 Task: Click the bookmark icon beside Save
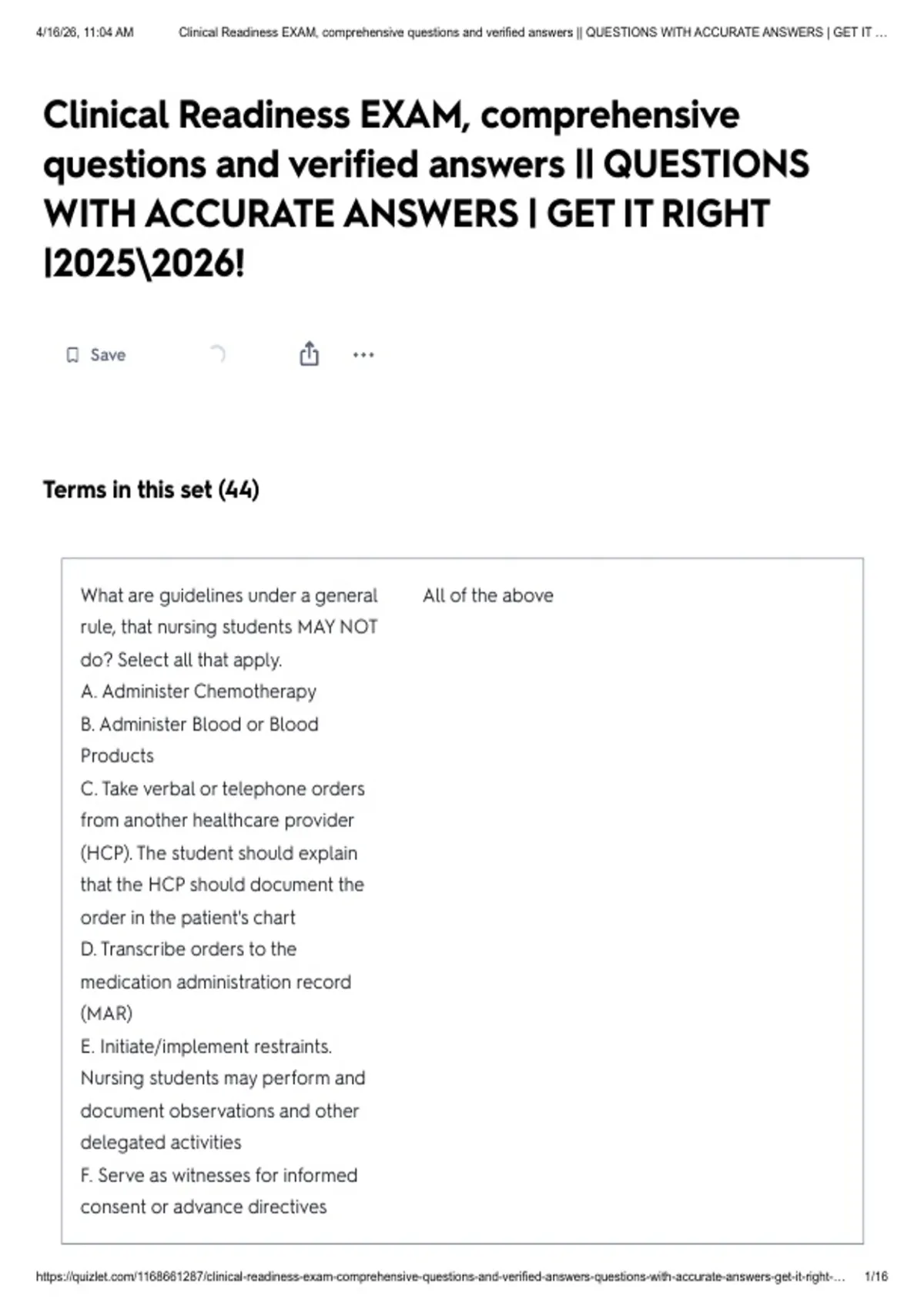click(72, 355)
